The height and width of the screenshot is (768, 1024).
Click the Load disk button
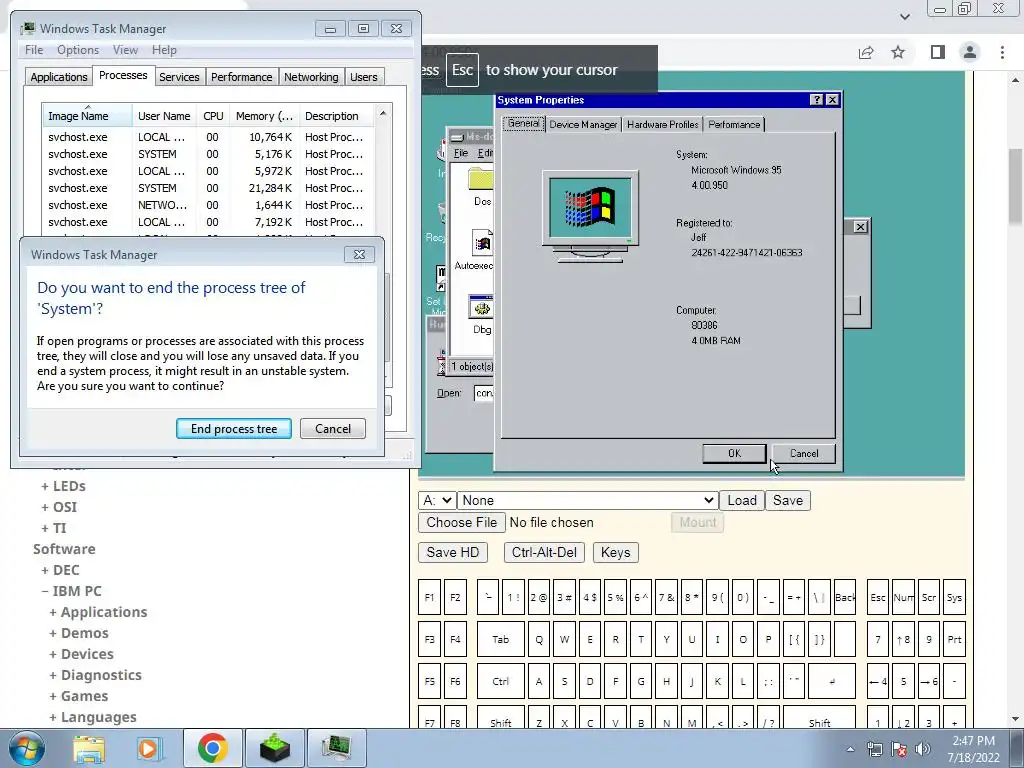tap(742, 500)
